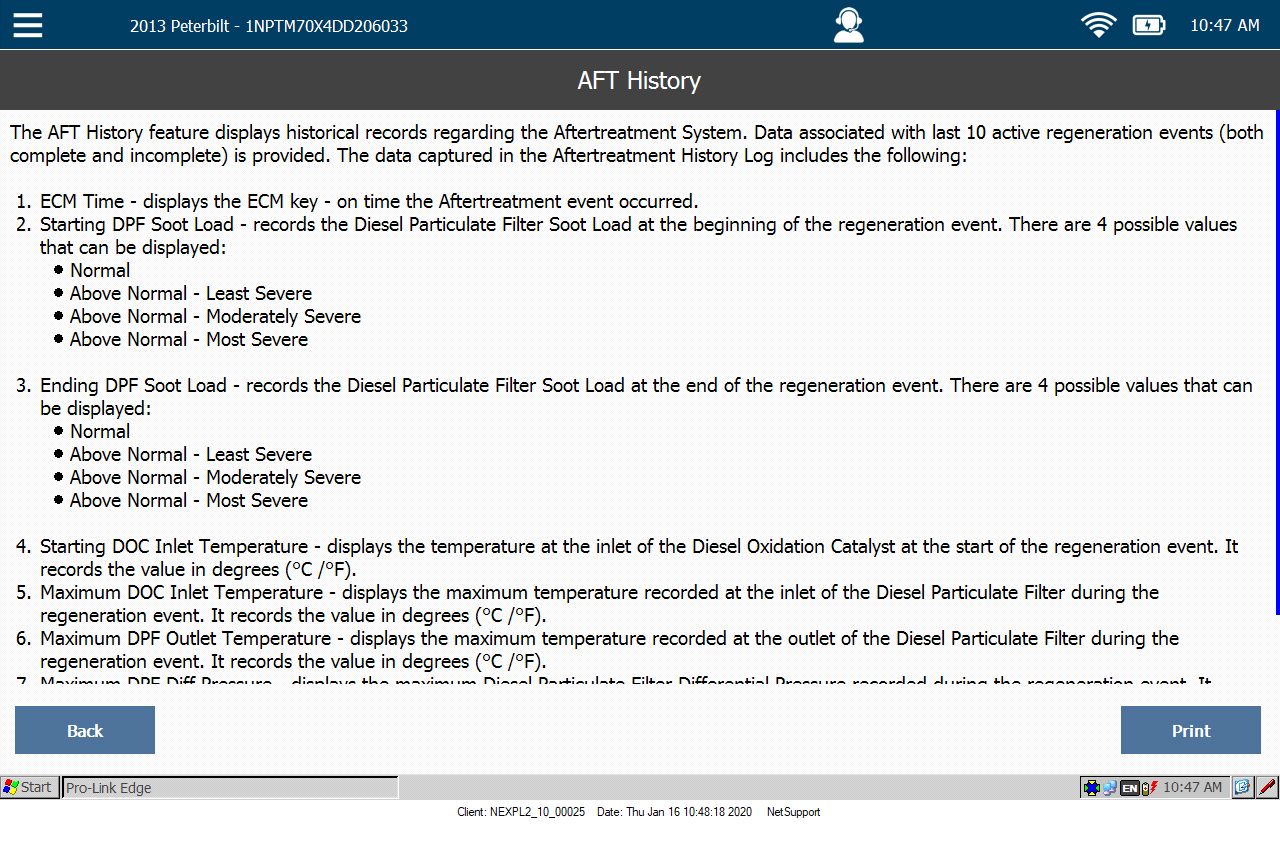Screen dimensions: 1280x845
Task: Click the 2013 Peterbilt vehicle VIN label
Action: (x=268, y=26)
